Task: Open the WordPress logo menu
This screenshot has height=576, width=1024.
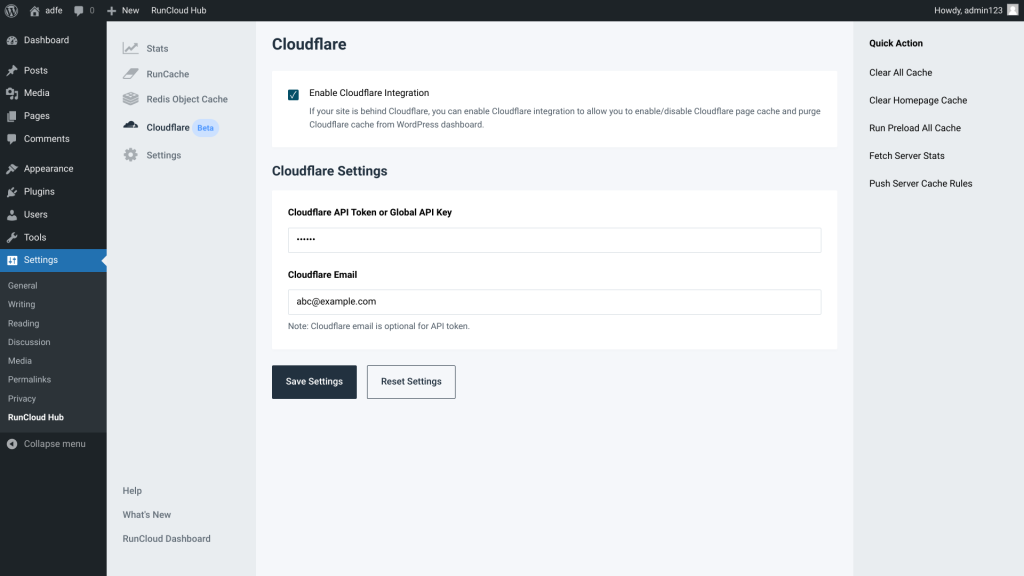Action: [11, 10]
